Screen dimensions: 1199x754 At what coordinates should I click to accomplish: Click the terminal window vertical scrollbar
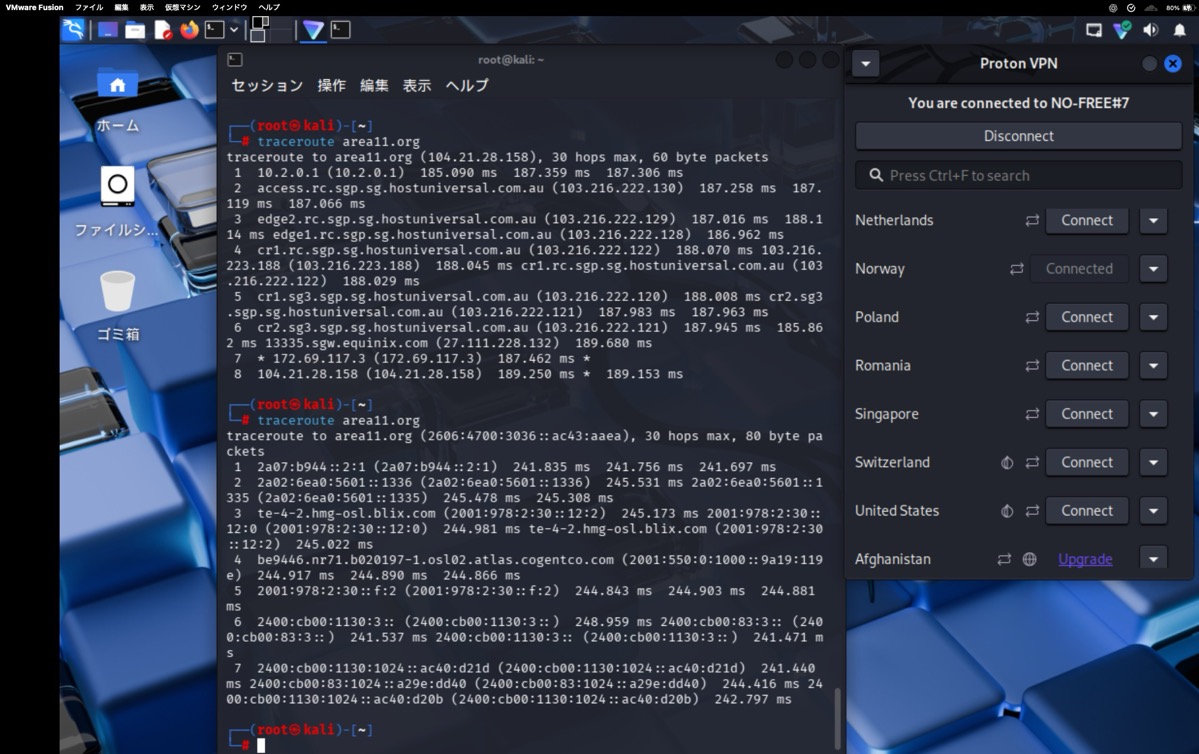[837, 717]
